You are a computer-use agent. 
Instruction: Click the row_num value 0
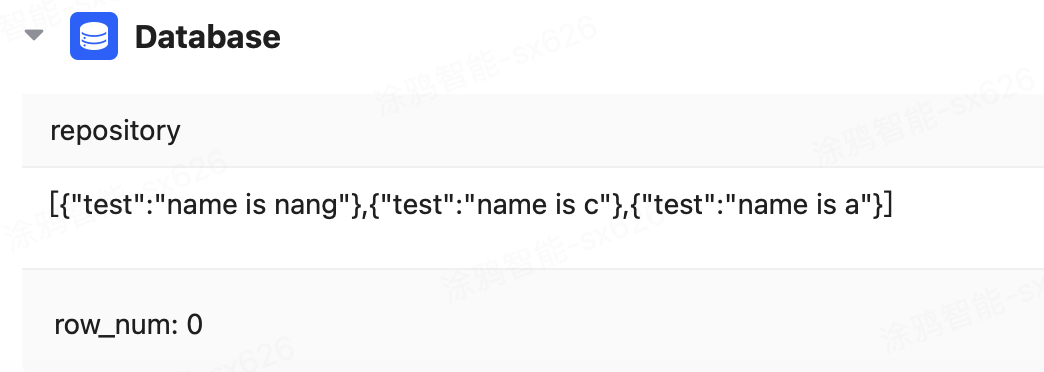pos(194,325)
